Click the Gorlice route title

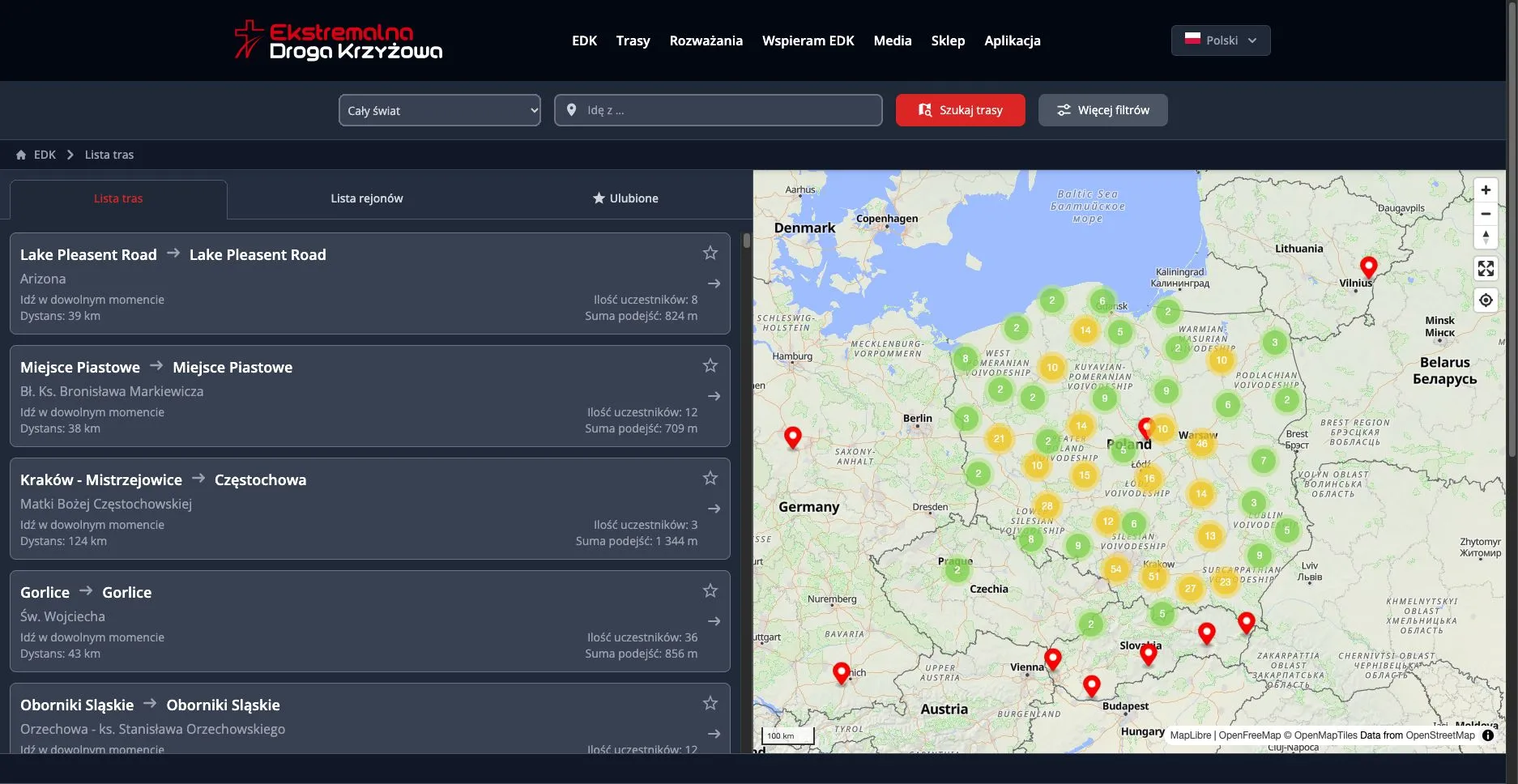pyautogui.click(x=86, y=592)
